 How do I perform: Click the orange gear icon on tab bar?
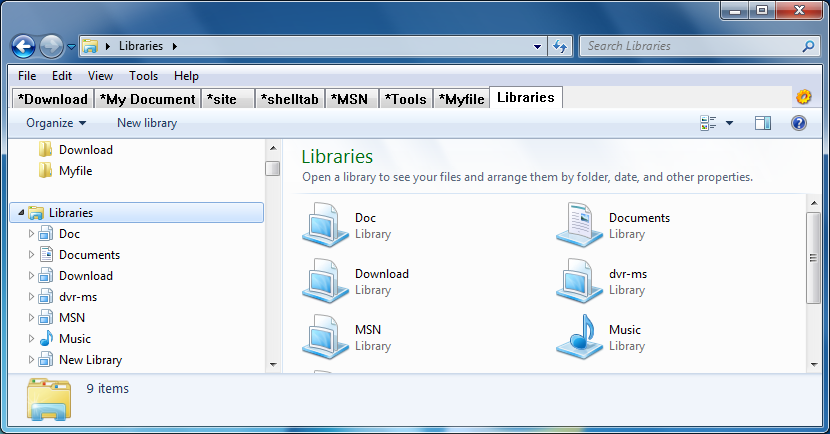804,97
